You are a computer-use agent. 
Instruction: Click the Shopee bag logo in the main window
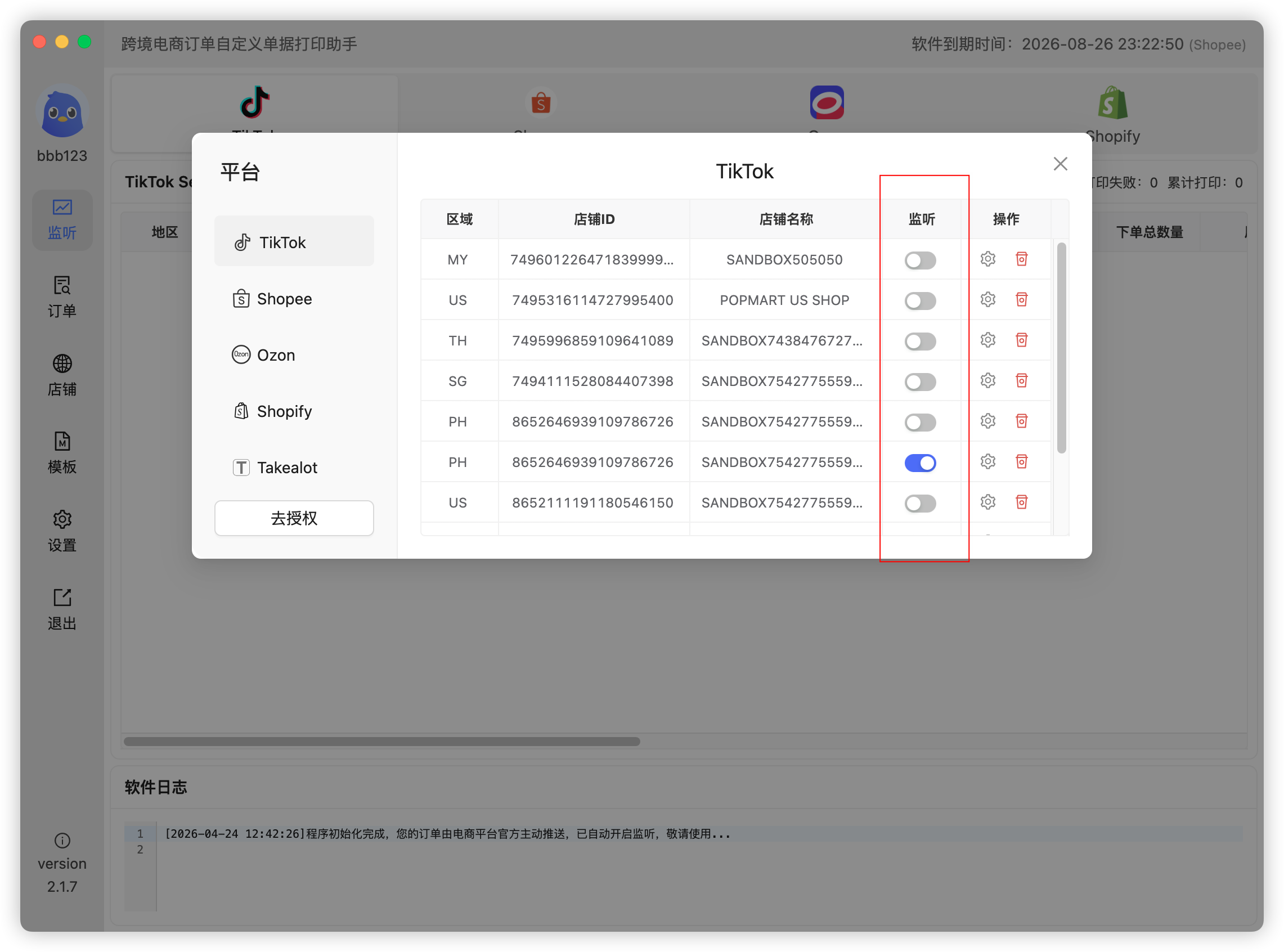tap(541, 102)
